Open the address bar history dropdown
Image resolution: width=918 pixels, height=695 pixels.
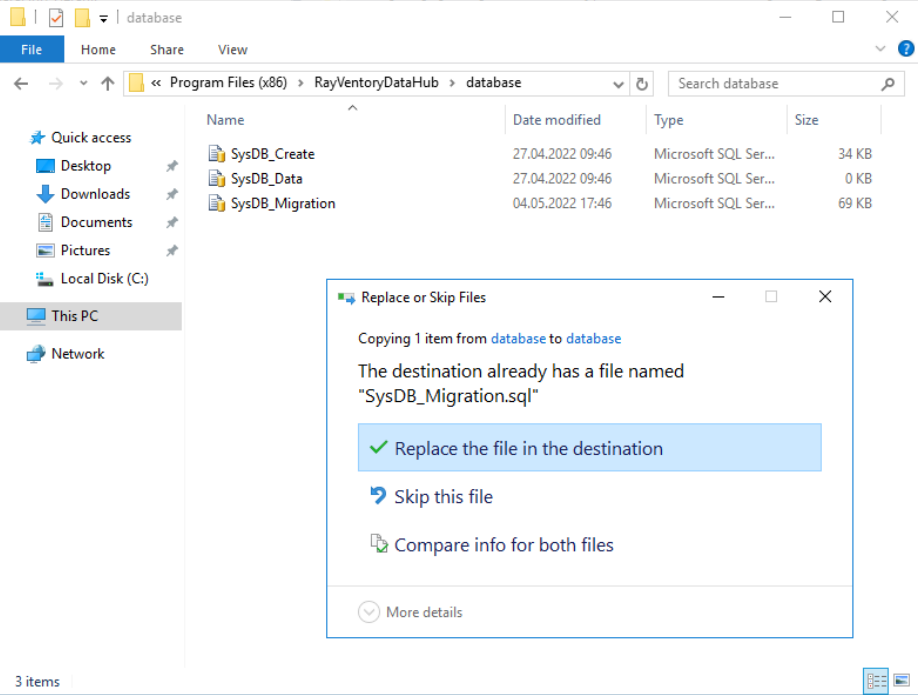click(x=618, y=84)
